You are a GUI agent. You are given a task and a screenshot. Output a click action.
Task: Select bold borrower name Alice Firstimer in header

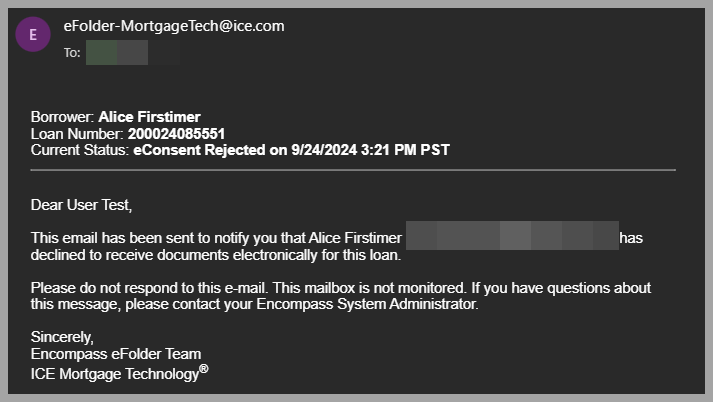click(156, 117)
